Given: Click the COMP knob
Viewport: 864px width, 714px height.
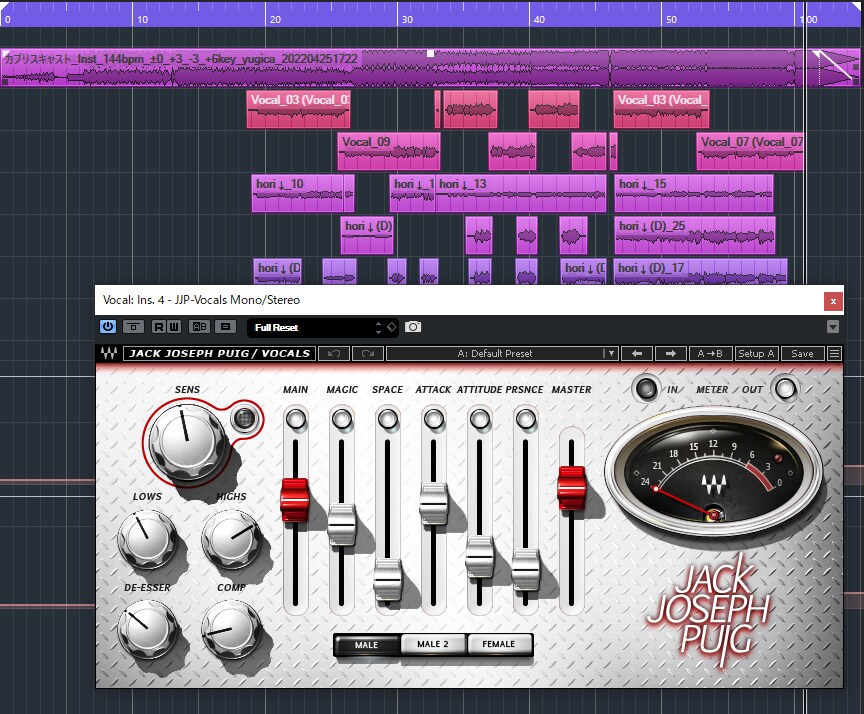Looking at the screenshot, I should (x=230, y=630).
